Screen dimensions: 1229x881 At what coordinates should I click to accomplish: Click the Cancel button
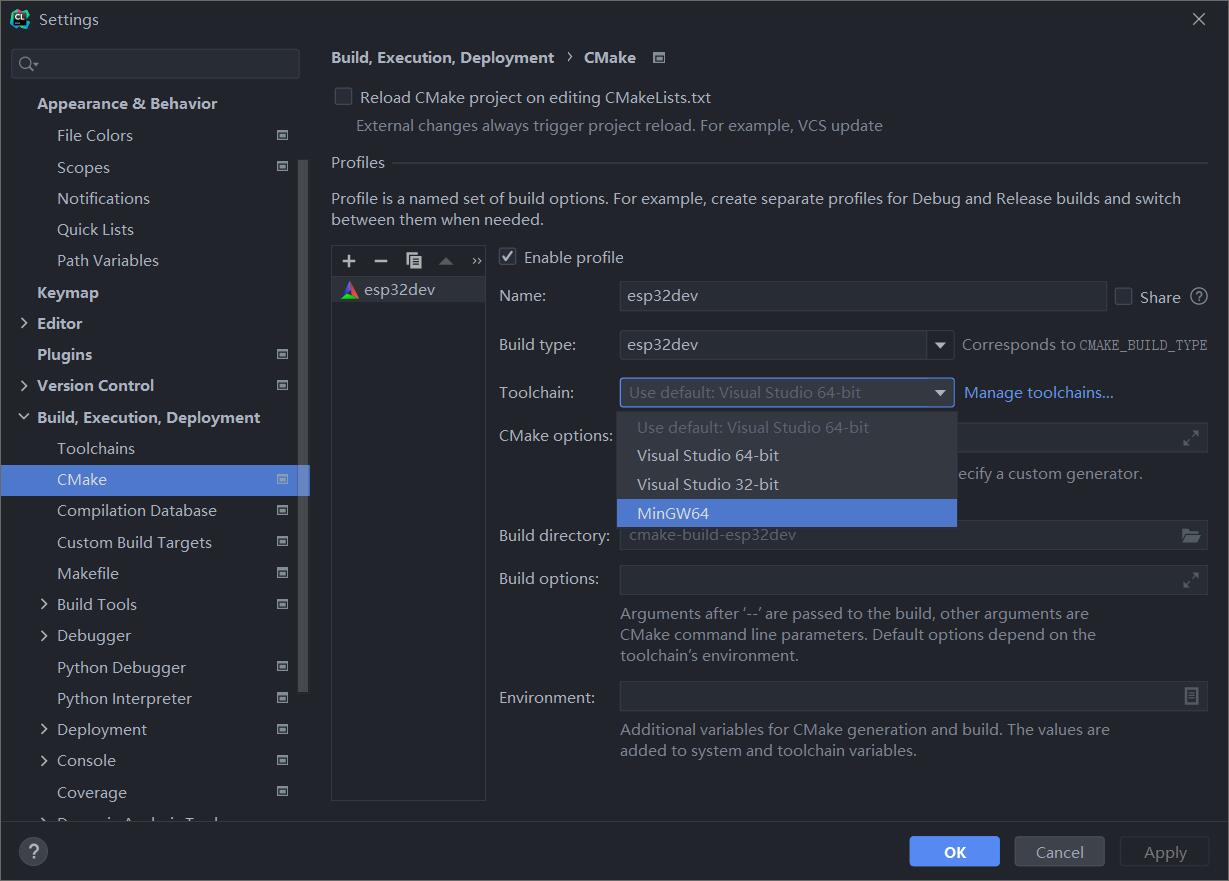click(x=1060, y=852)
